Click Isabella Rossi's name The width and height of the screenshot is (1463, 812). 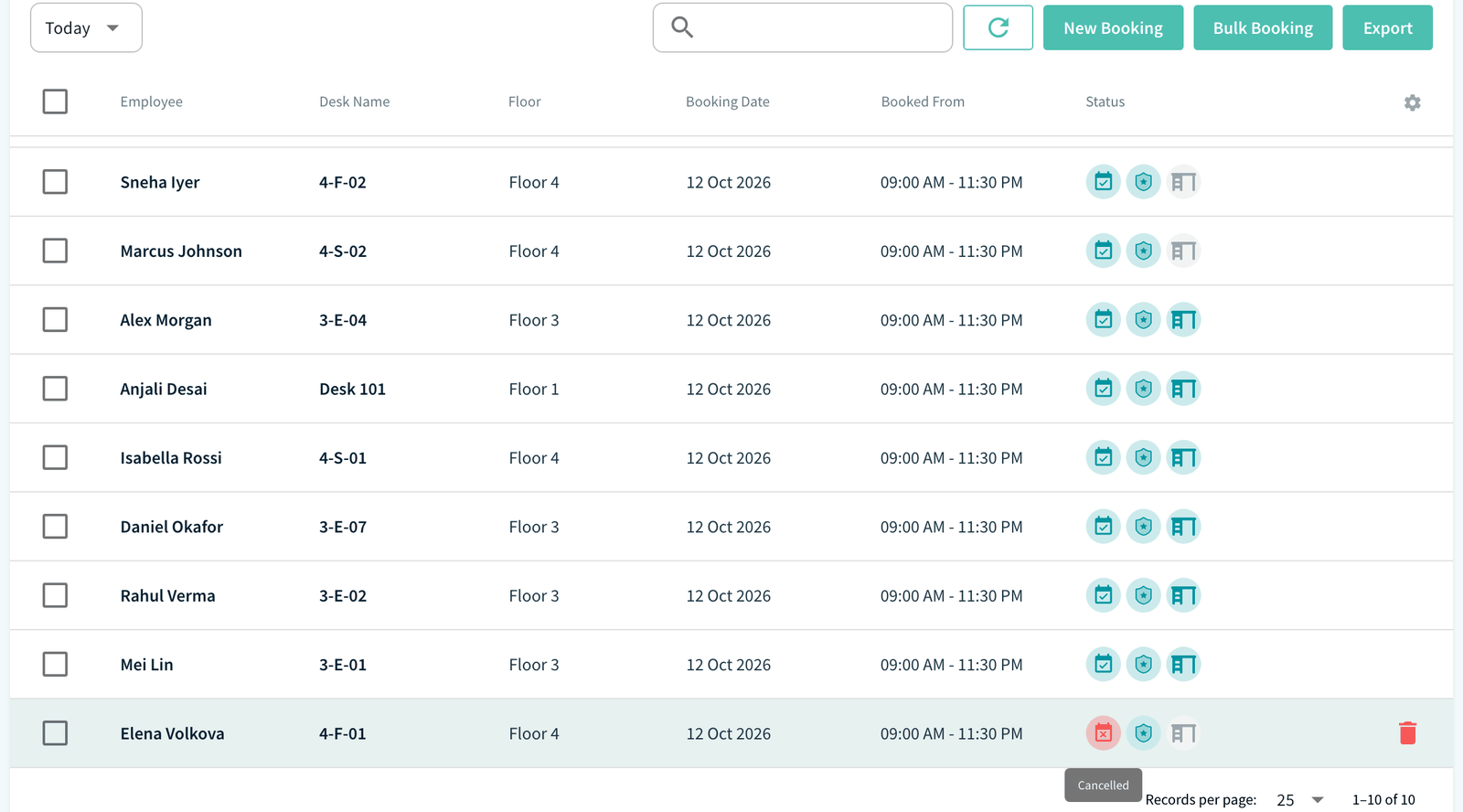[x=171, y=457]
